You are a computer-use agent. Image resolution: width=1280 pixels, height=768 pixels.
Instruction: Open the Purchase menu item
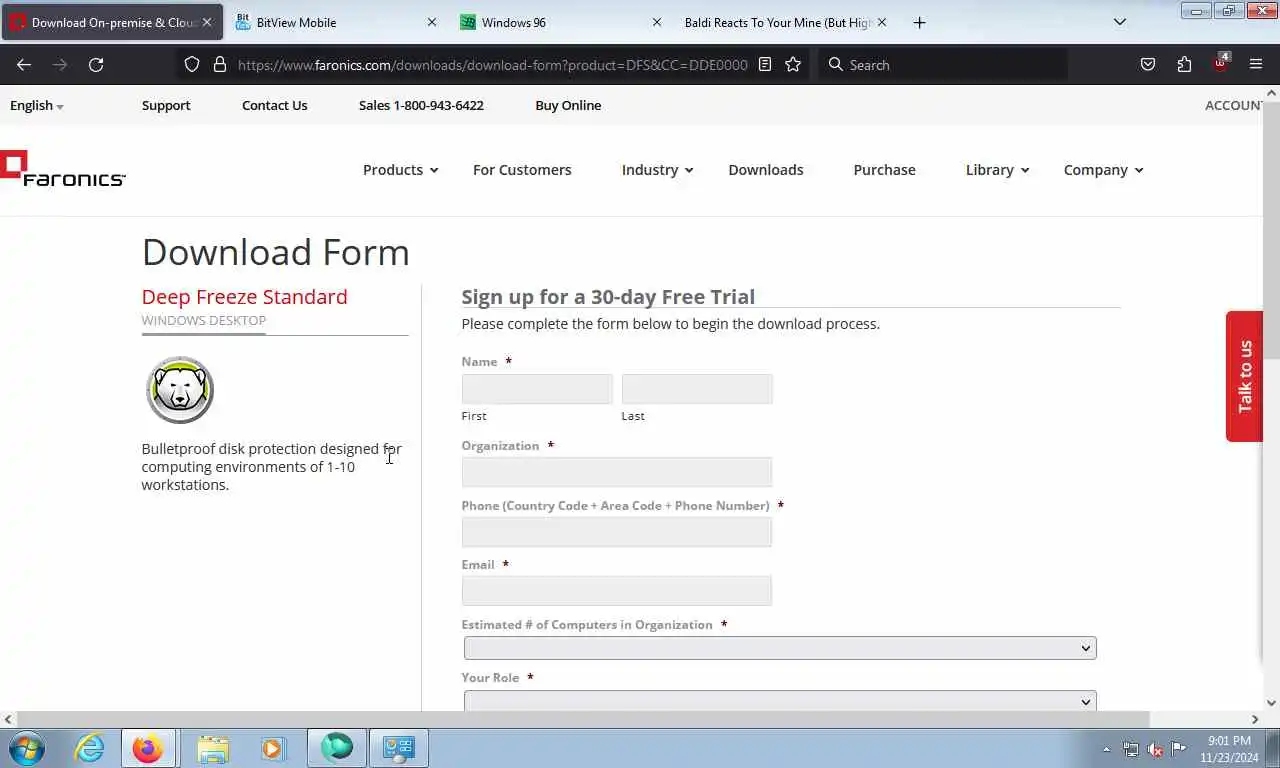click(884, 170)
